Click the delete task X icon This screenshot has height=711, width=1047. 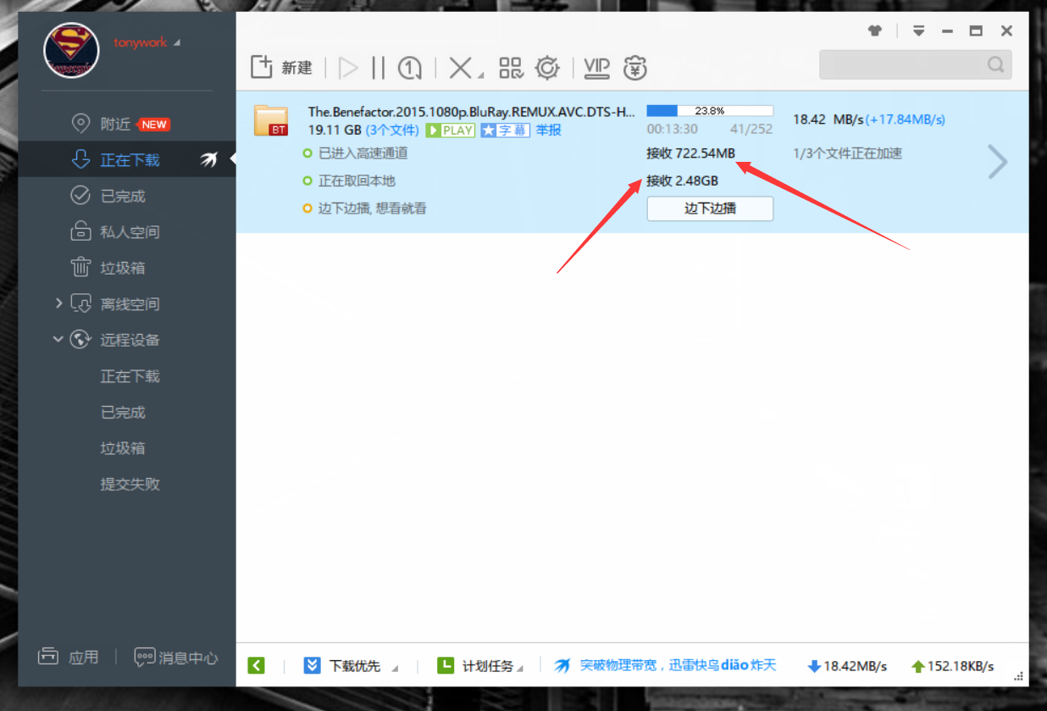(459, 67)
